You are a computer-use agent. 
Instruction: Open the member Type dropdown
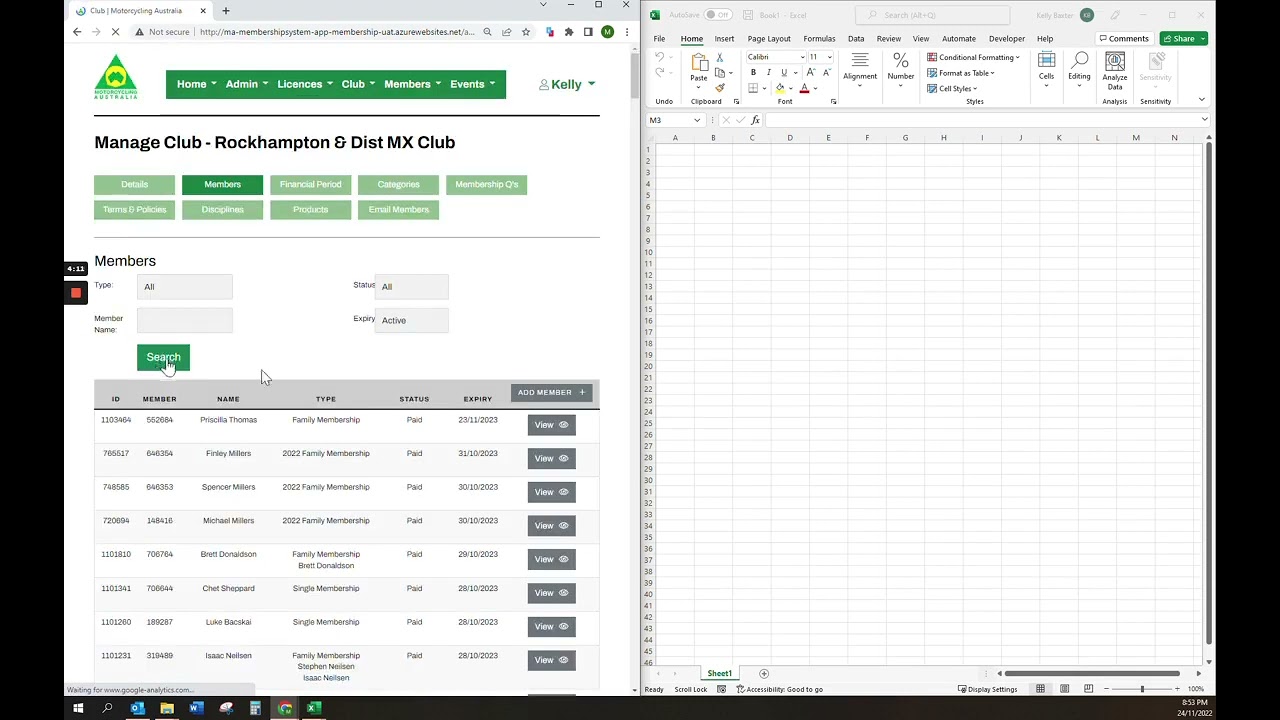[185, 287]
